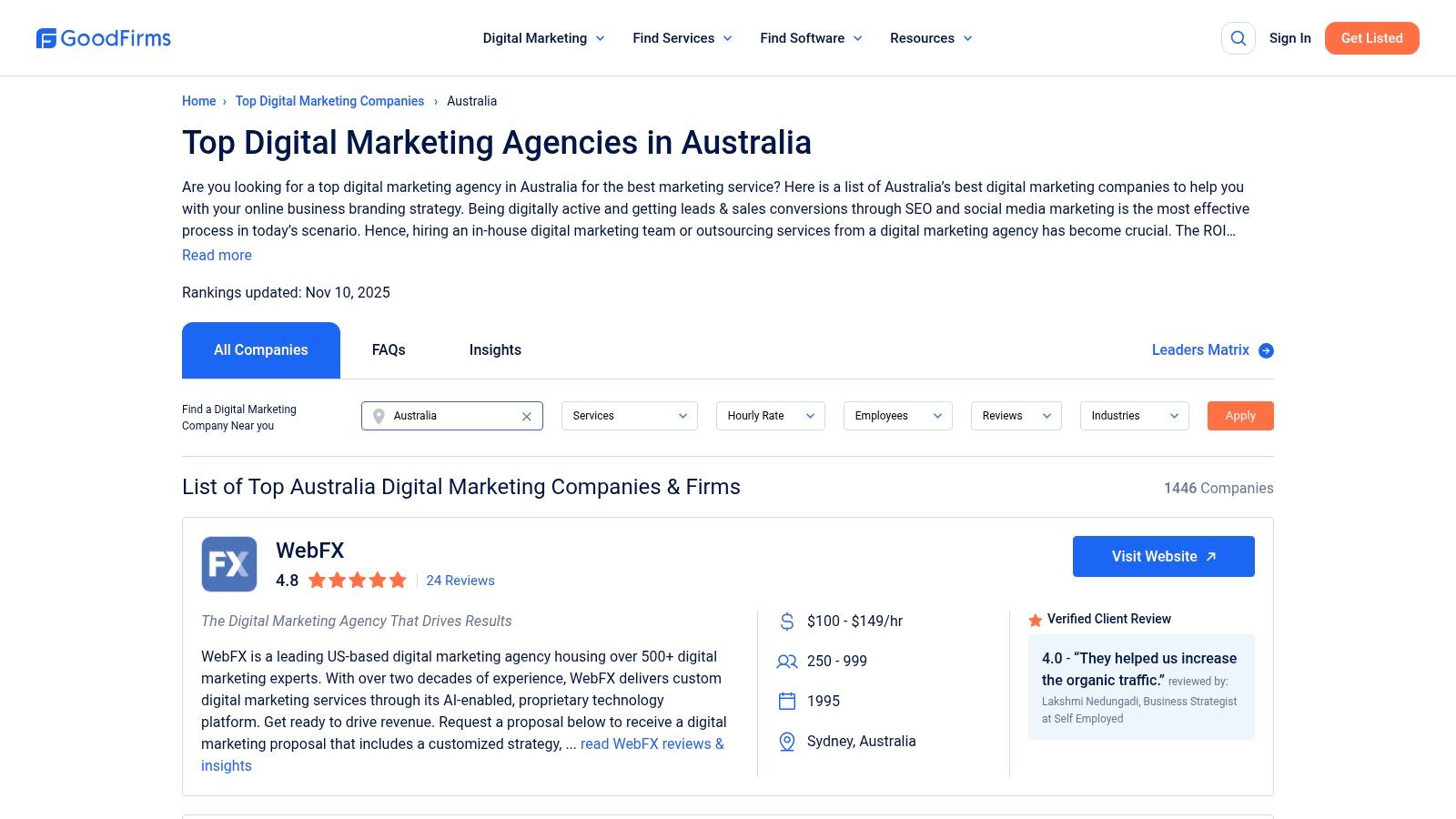
Task: Click the Visit Website button for WebFX
Action: pyautogui.click(x=1163, y=556)
